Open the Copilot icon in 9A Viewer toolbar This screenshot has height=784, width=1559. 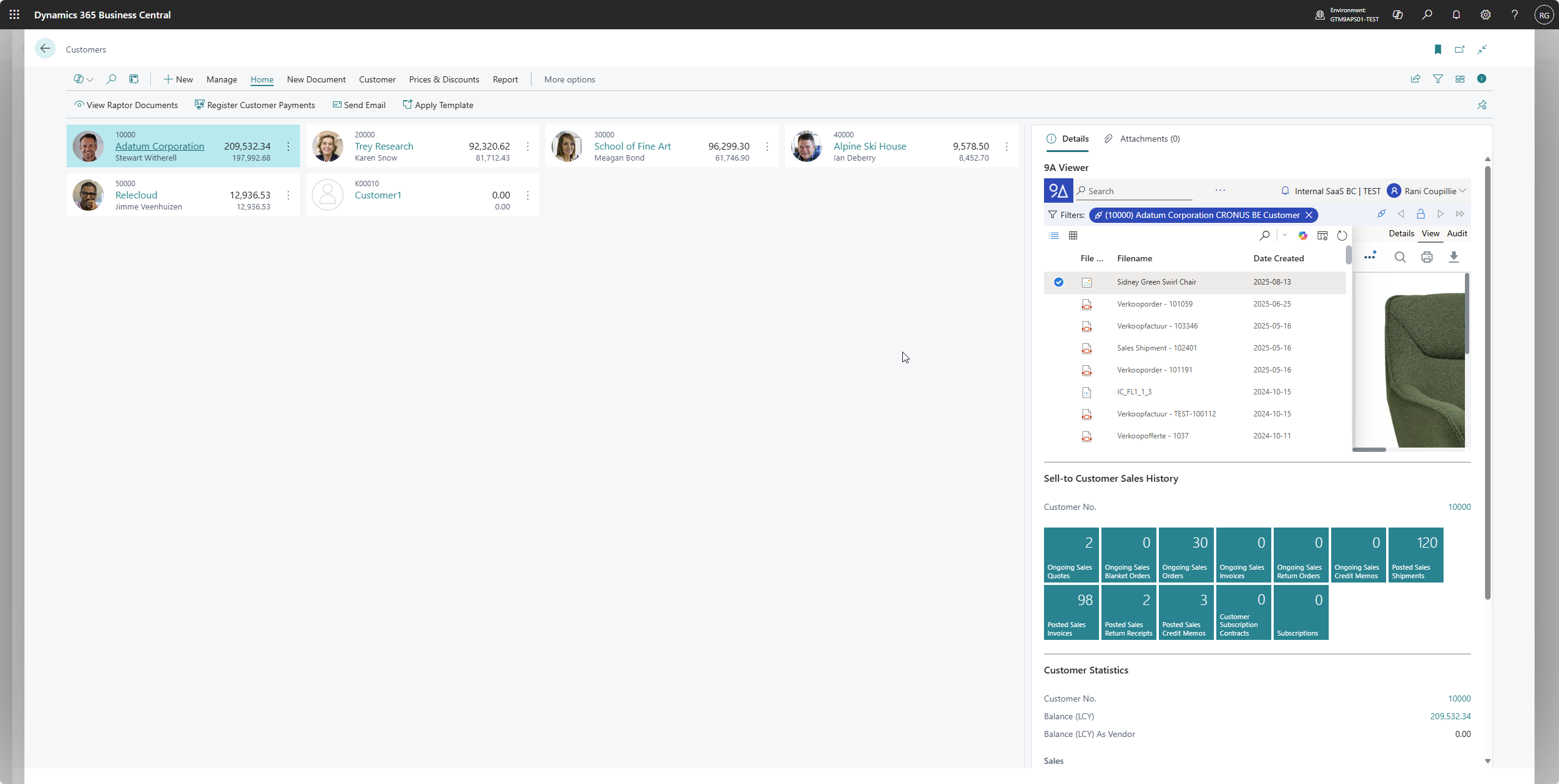1302,236
